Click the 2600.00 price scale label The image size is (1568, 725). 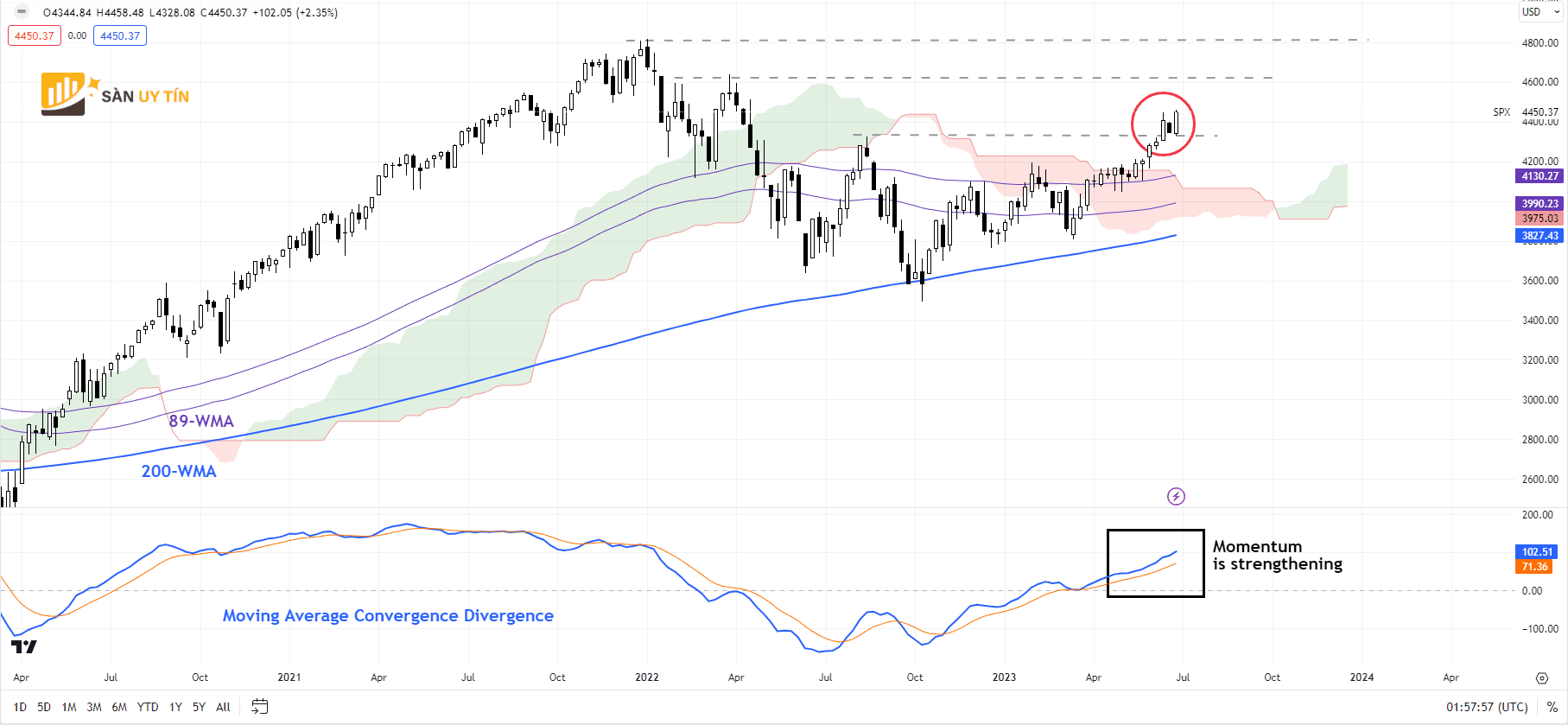(x=1539, y=479)
